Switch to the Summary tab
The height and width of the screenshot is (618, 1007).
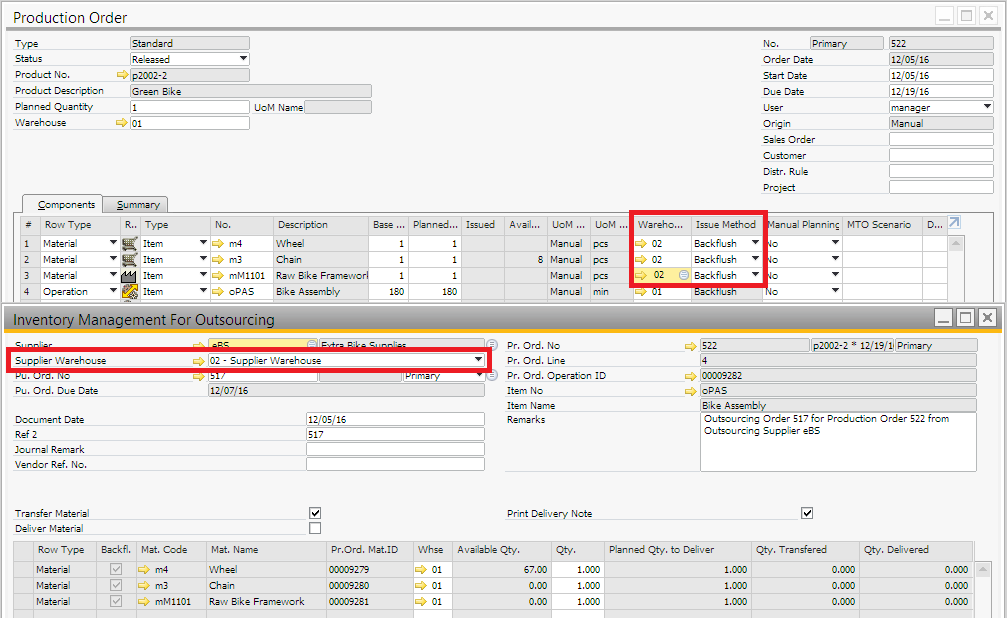137,205
